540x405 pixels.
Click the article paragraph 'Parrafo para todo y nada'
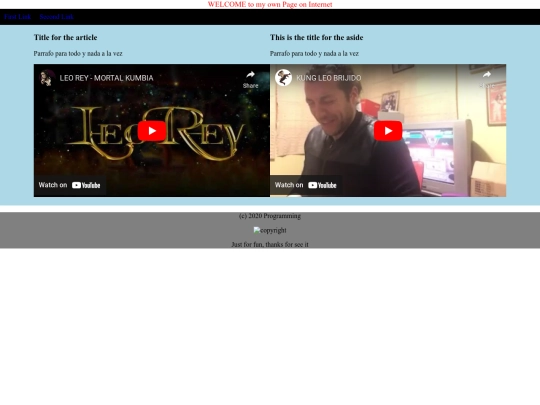pyautogui.click(x=78, y=53)
